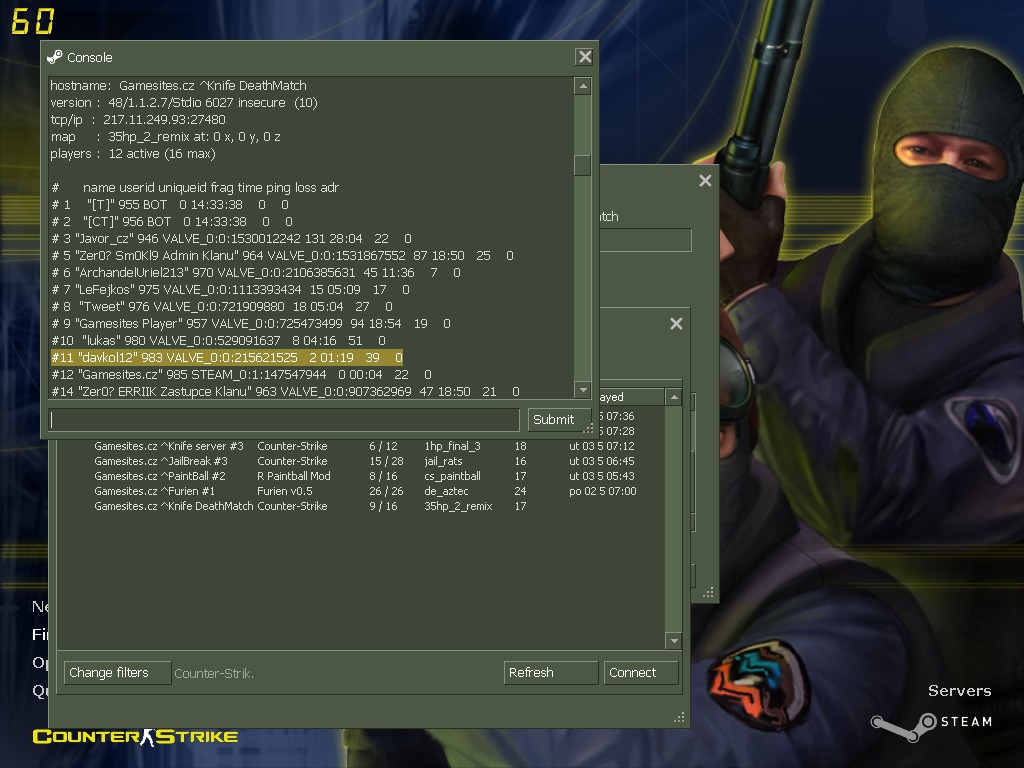The width and height of the screenshot is (1024, 768).
Task: Click server list scrollbar up arrow
Action: (674, 397)
